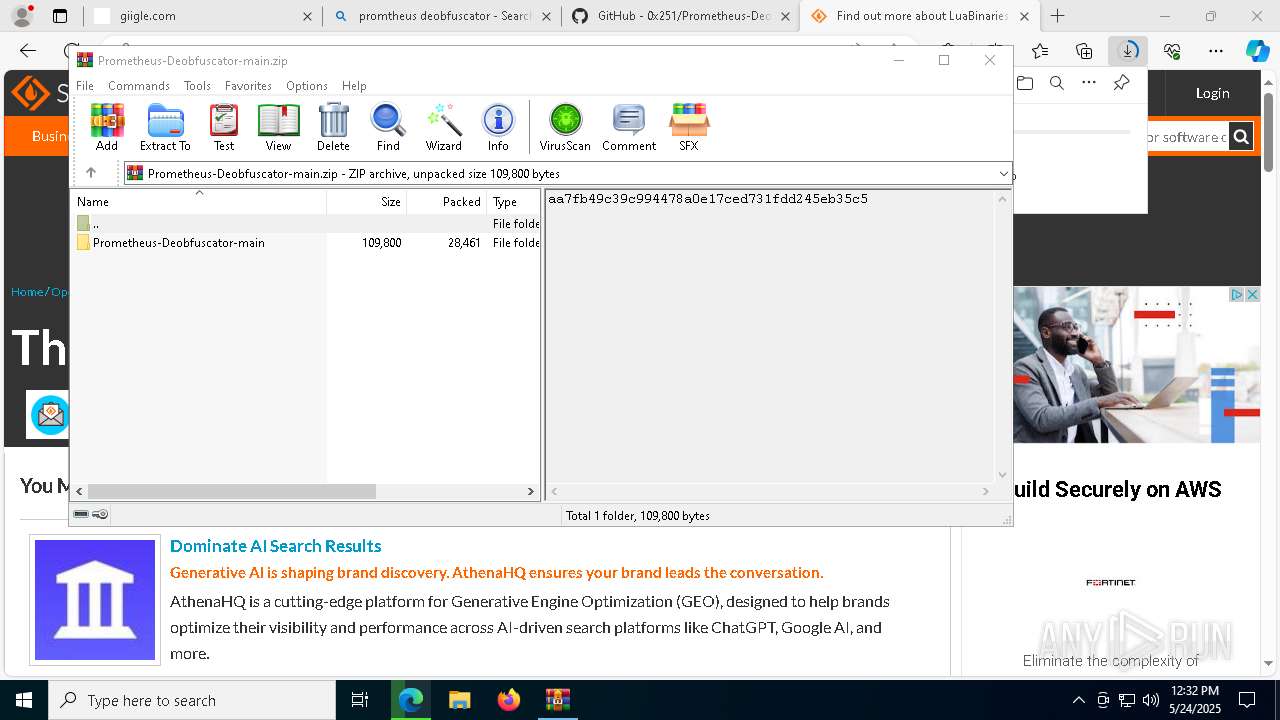
Task: Click the disk icon in WinRAR status bar
Action: (82, 515)
